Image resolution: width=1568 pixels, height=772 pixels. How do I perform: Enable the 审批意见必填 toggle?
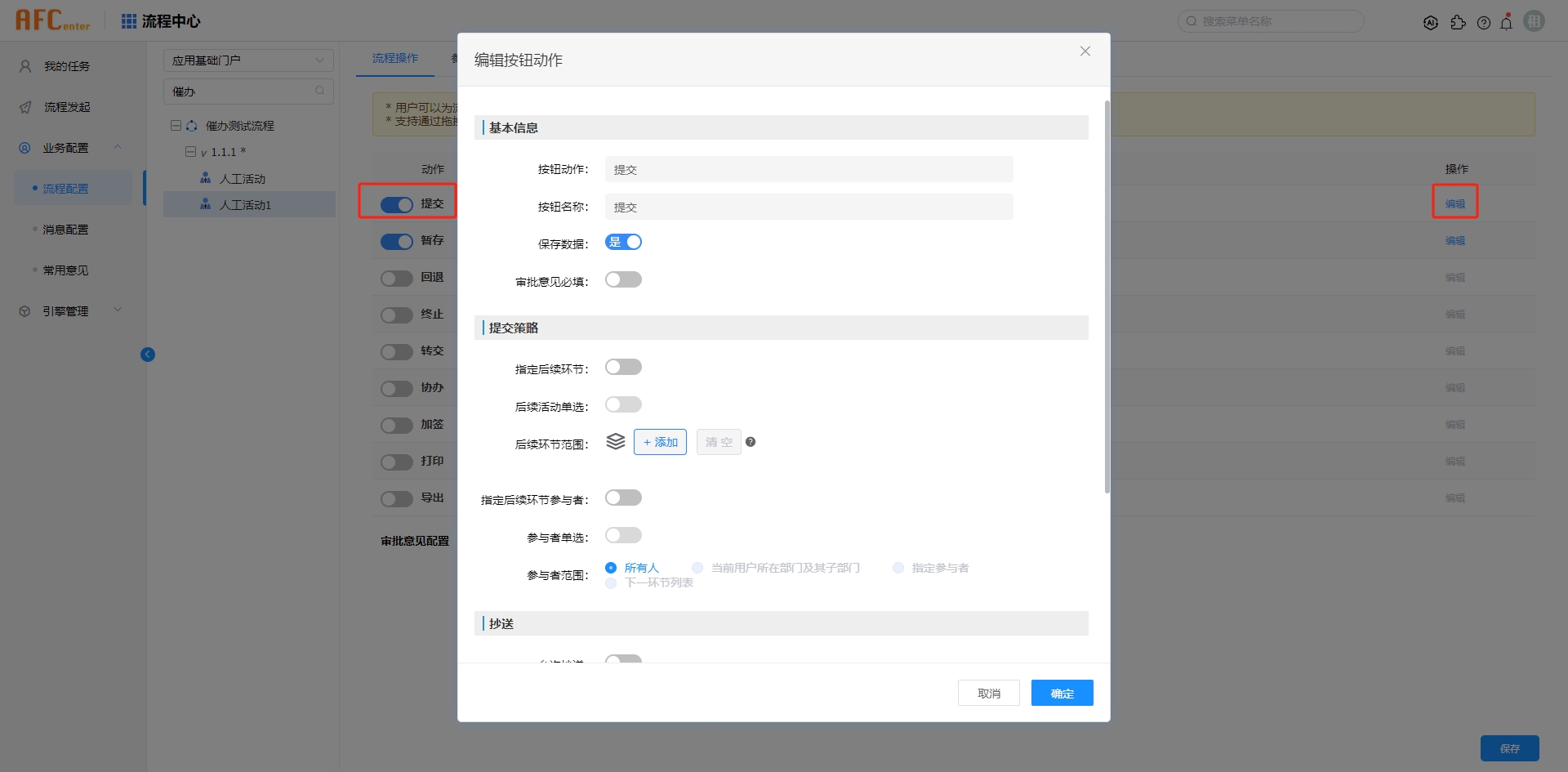623,280
